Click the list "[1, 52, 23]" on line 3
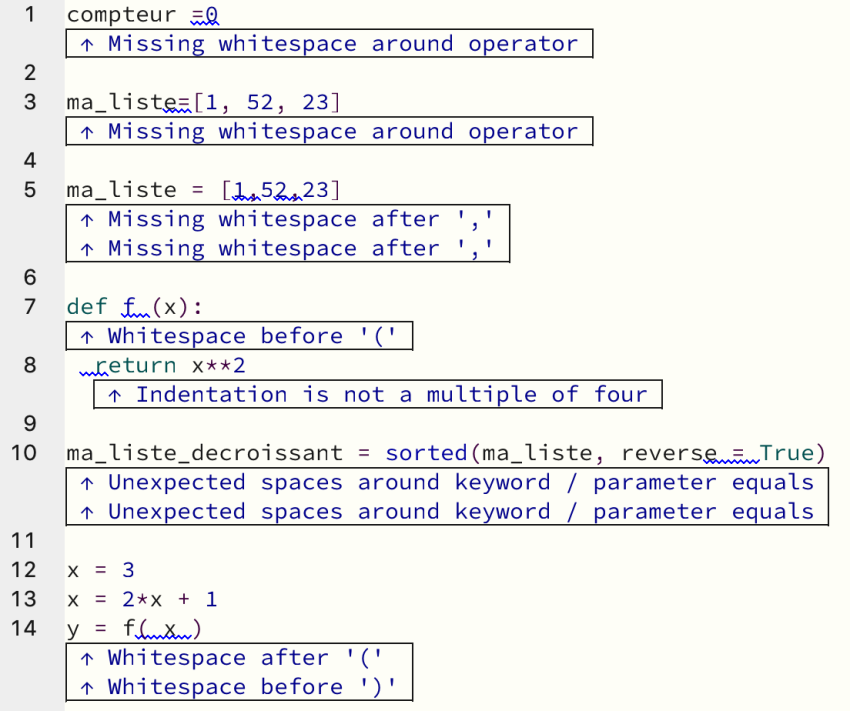 (x=267, y=102)
